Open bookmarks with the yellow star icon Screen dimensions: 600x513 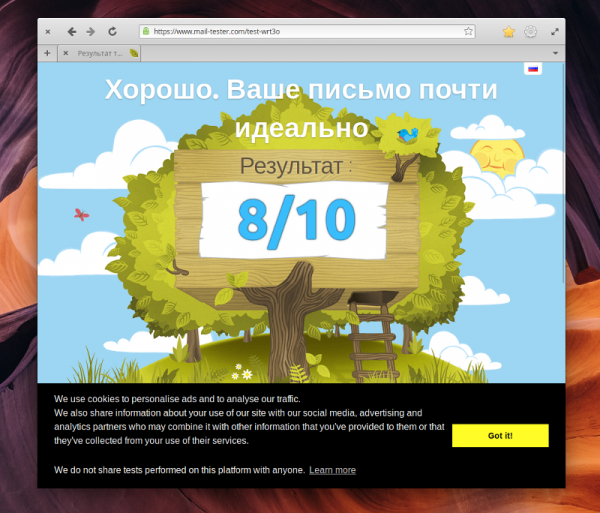[508, 32]
